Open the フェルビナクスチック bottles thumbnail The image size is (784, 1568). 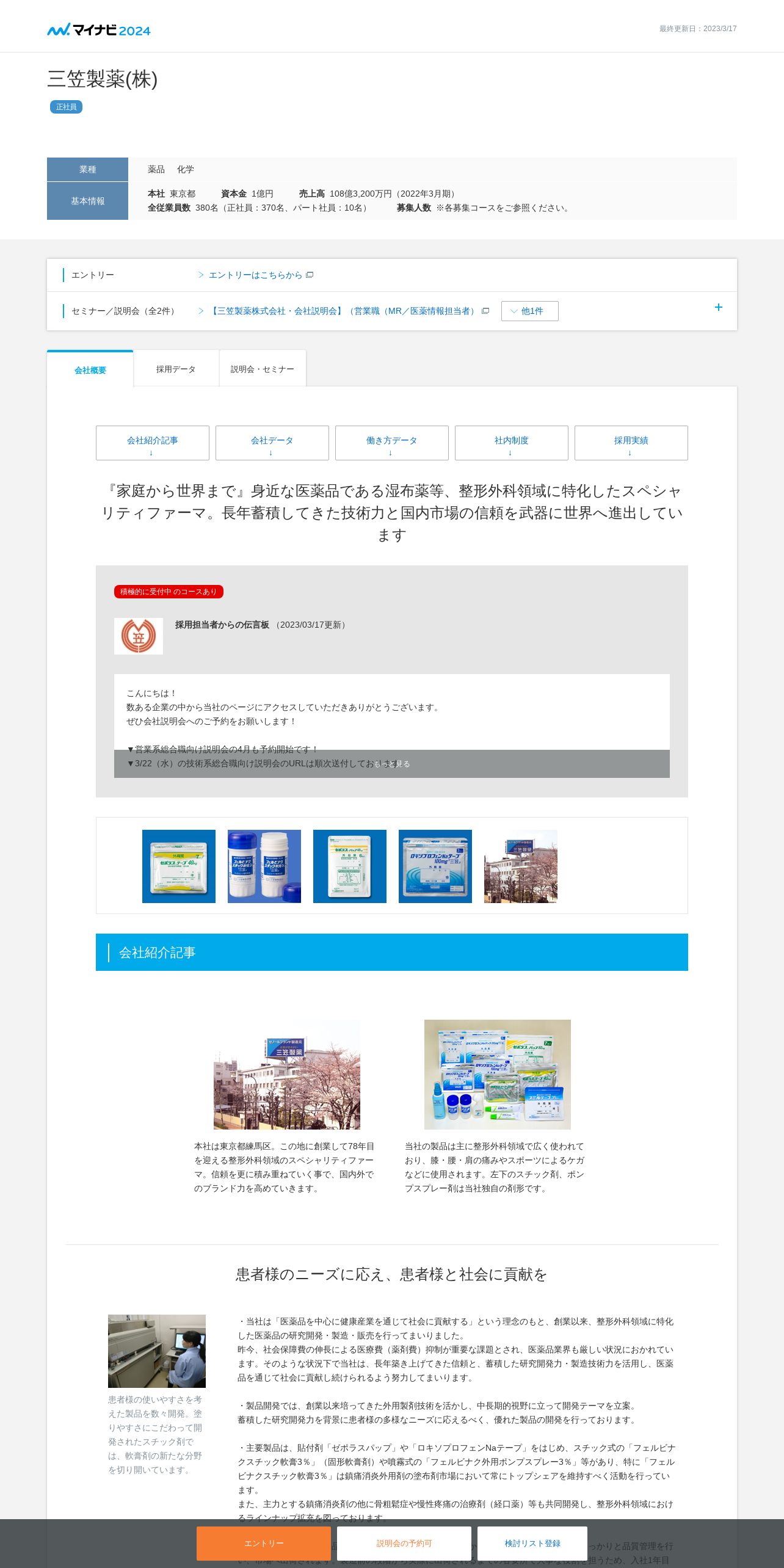coord(264,866)
